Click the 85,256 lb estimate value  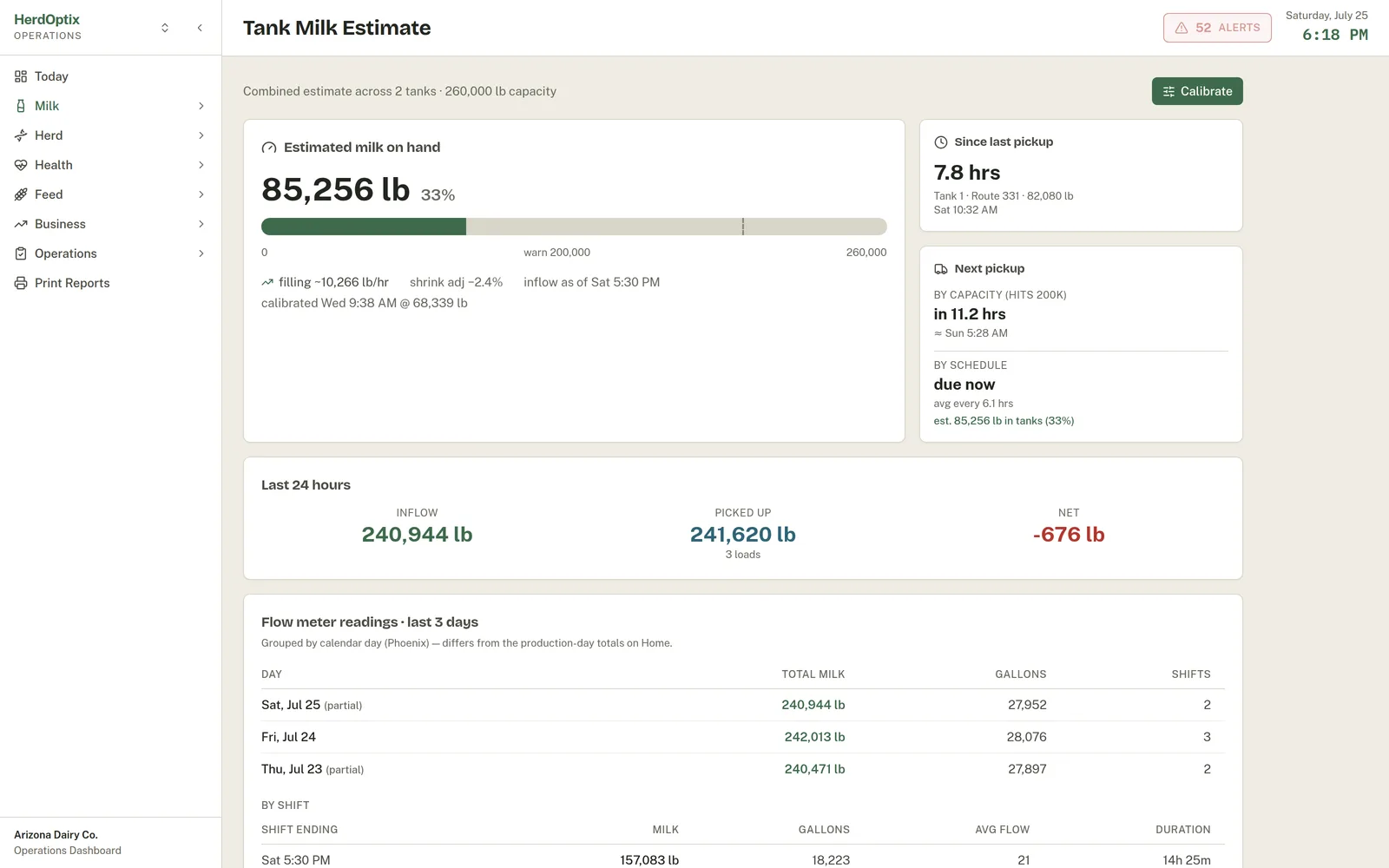coord(335,189)
